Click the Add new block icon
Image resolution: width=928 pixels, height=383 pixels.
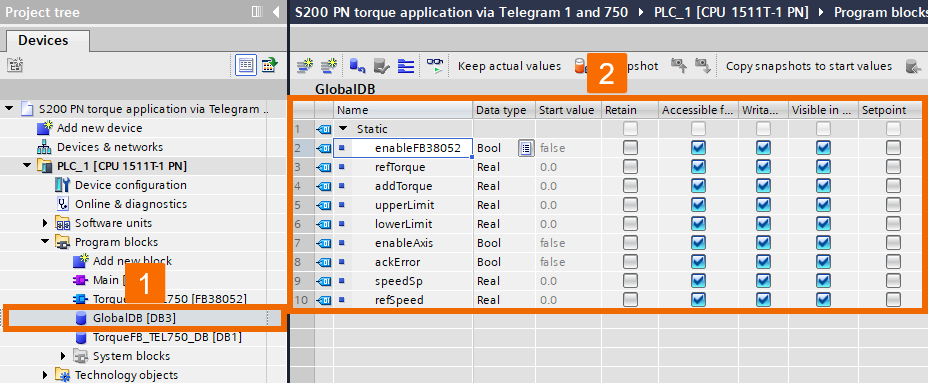[80, 260]
